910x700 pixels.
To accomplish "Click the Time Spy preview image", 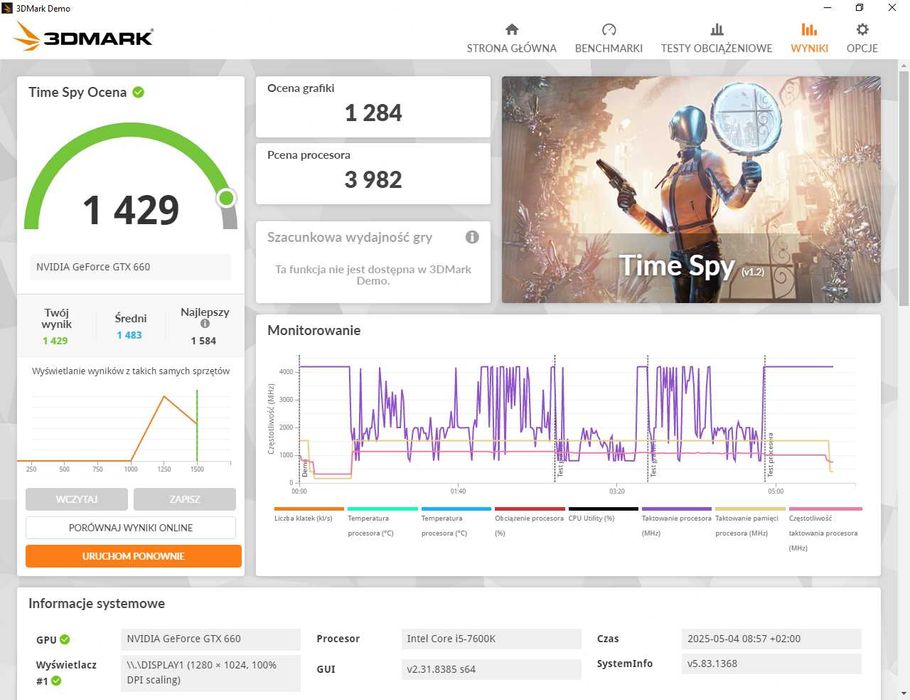I will click(691, 189).
